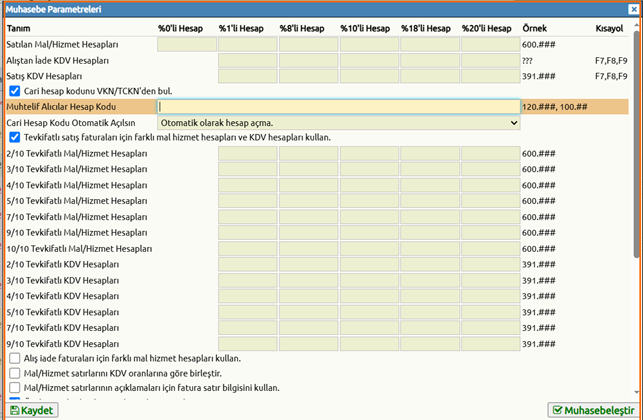Click %1'li Hesap field for Satılan Mal/Hizmet
The image size is (643, 420).
coord(248,44)
